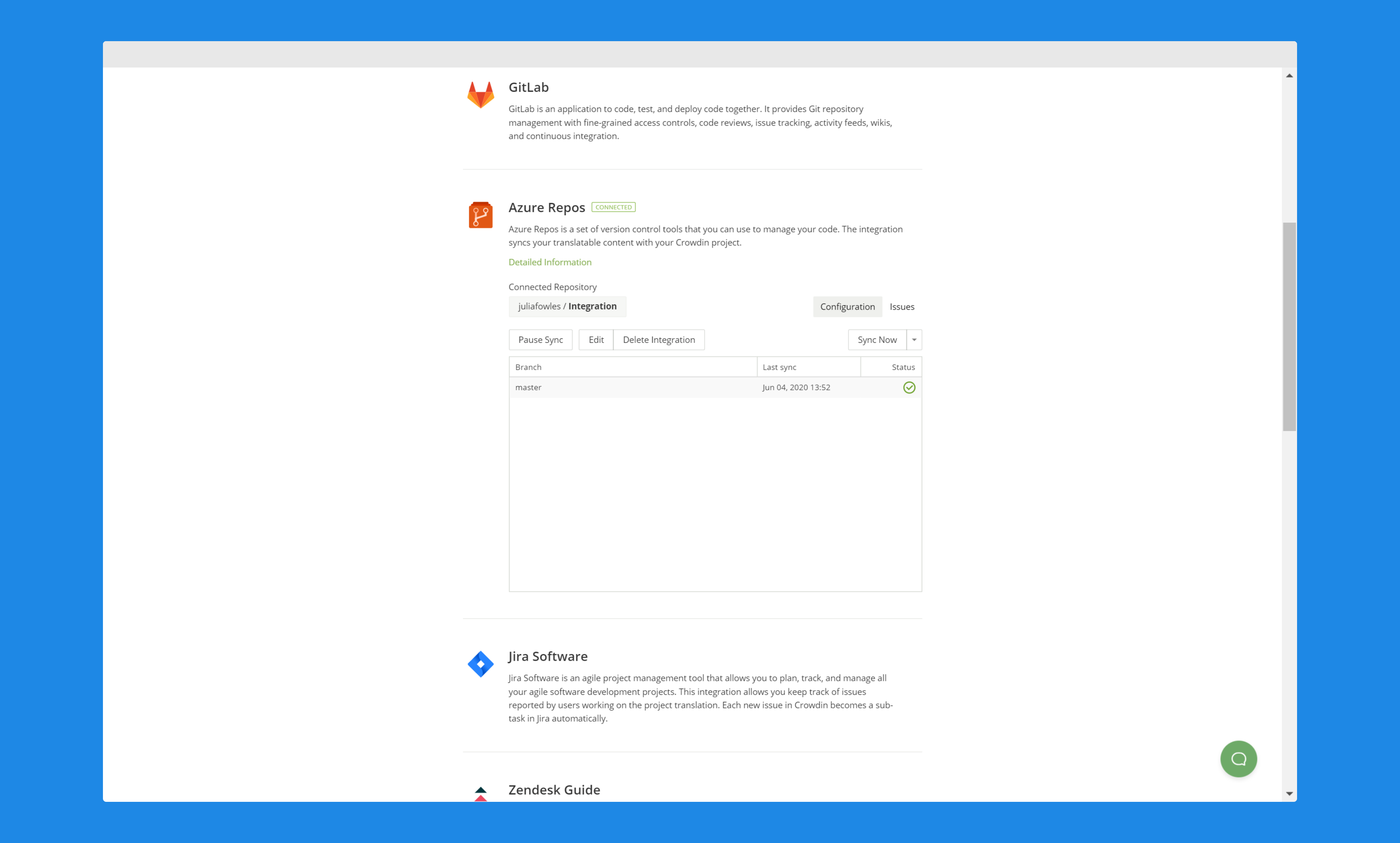
Task: Click the Azure Repos heading
Action: [x=546, y=207]
